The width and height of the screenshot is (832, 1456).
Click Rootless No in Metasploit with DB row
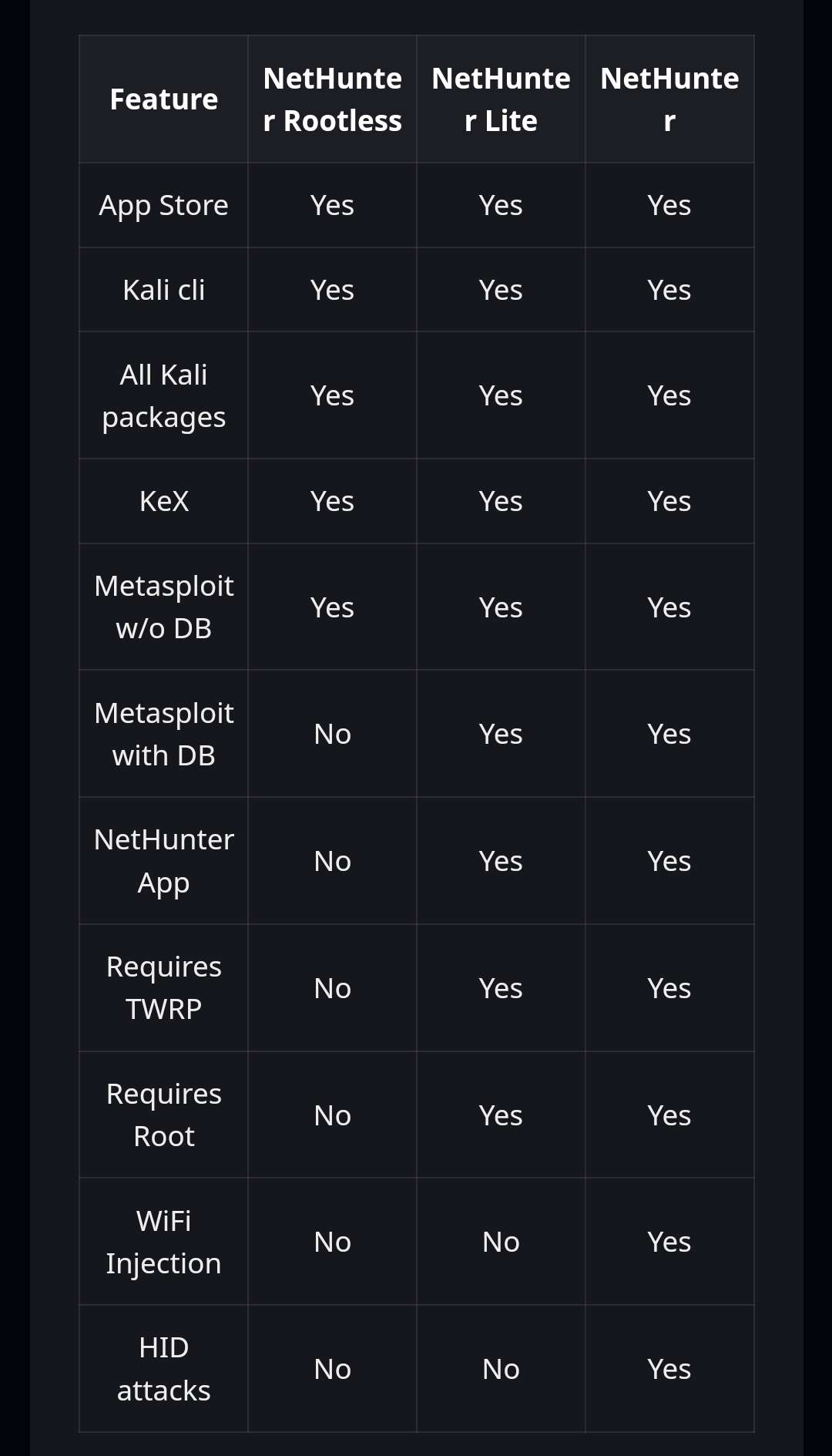coord(332,735)
